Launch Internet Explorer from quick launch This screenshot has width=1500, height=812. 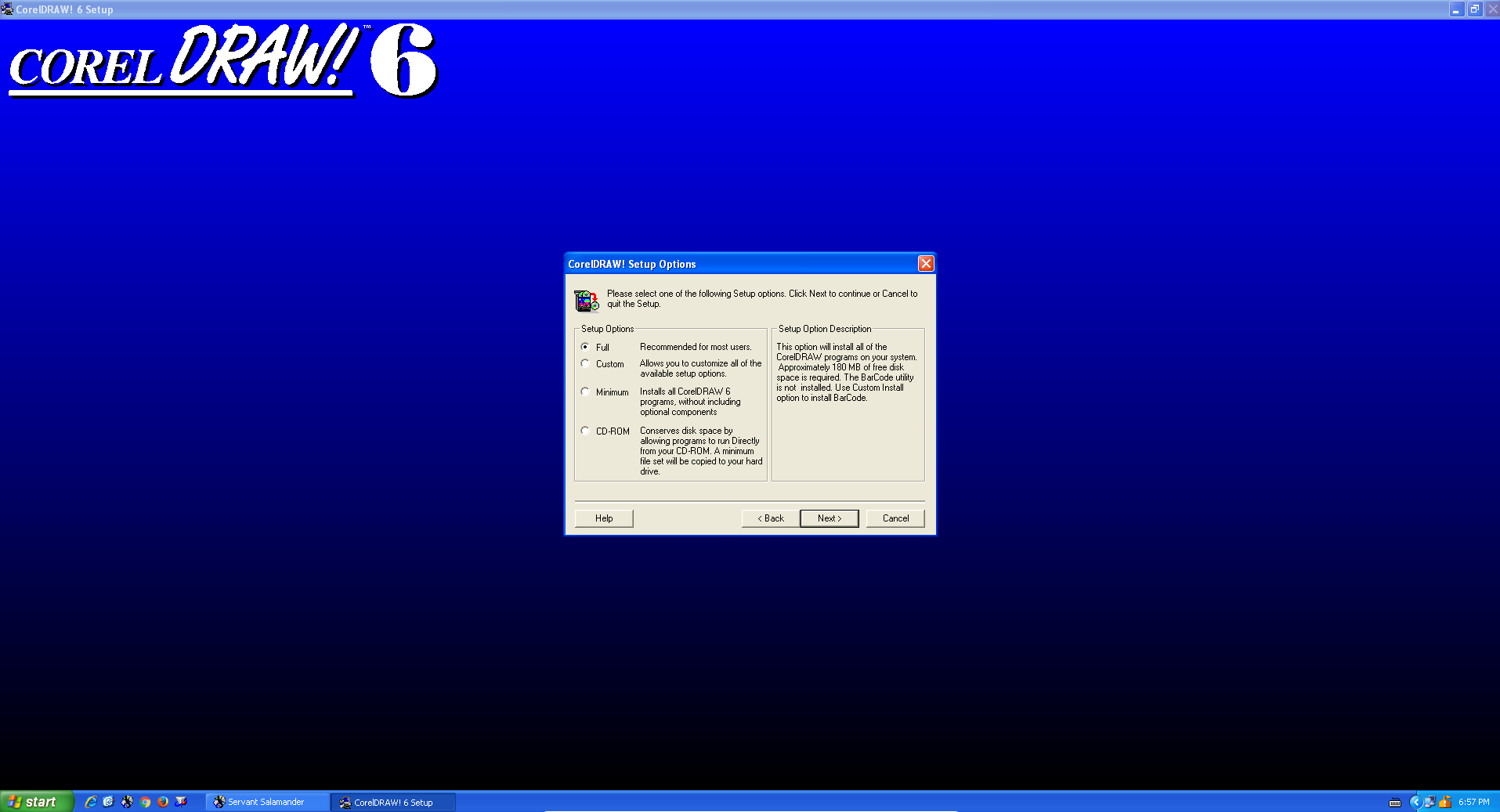(x=91, y=802)
